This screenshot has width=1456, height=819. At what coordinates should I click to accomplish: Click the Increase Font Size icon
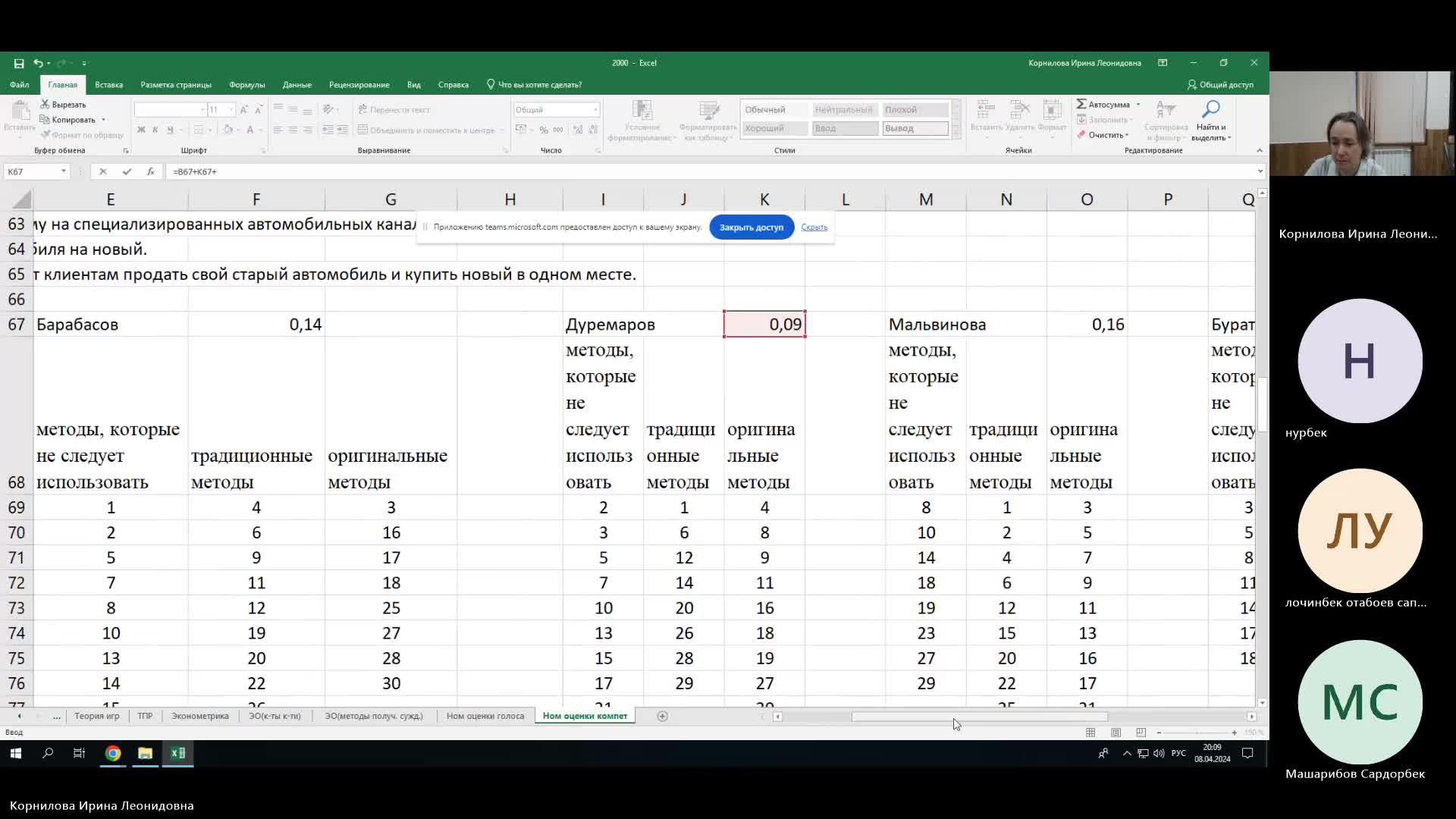point(244,110)
